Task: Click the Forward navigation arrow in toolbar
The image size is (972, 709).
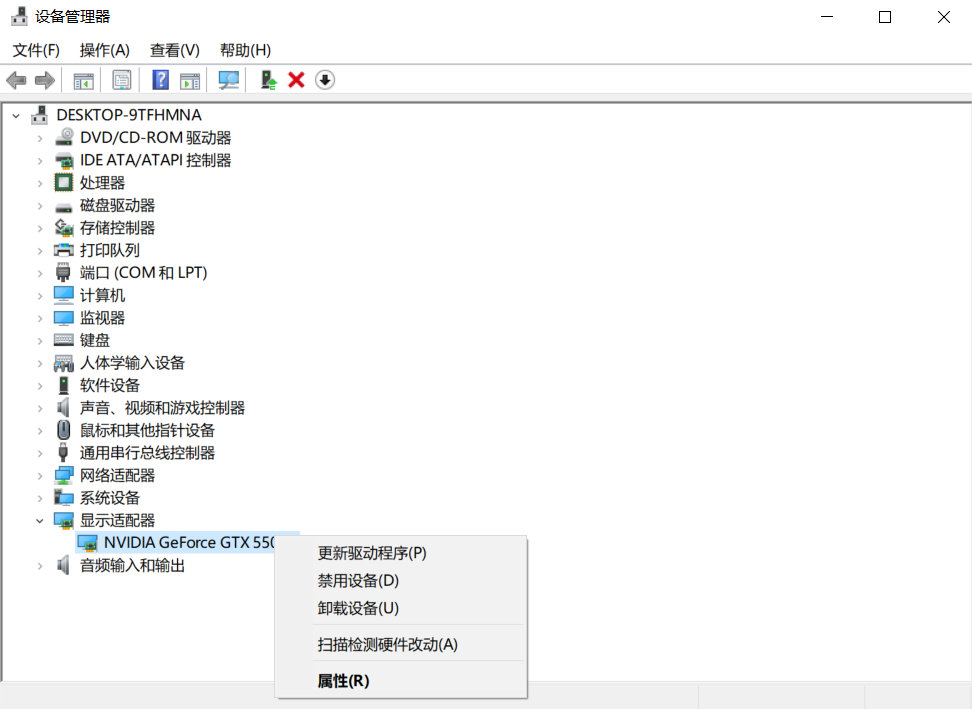Action: (x=45, y=79)
